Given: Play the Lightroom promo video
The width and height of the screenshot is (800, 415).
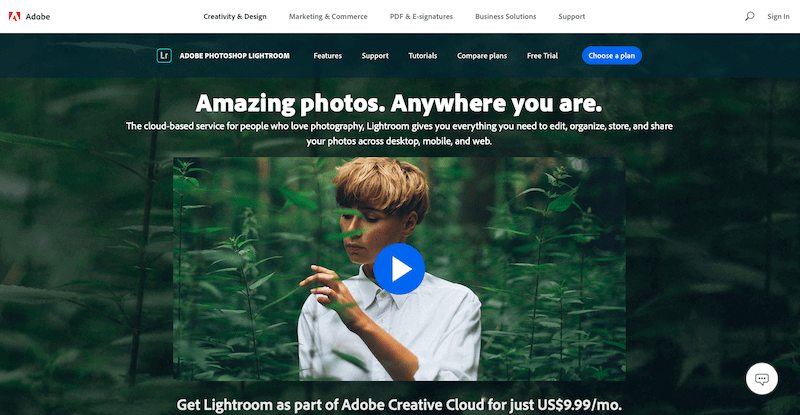Looking at the screenshot, I should pyautogui.click(x=399, y=269).
